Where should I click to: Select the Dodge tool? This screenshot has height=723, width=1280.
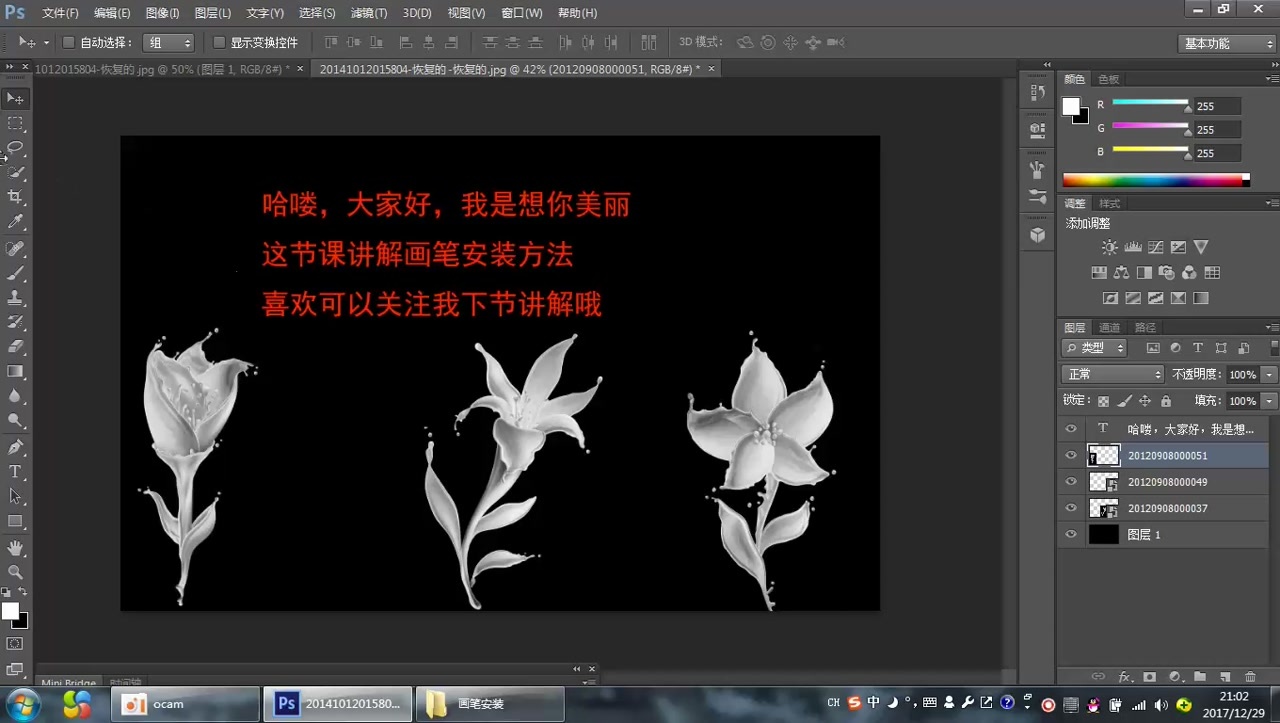click(15, 421)
